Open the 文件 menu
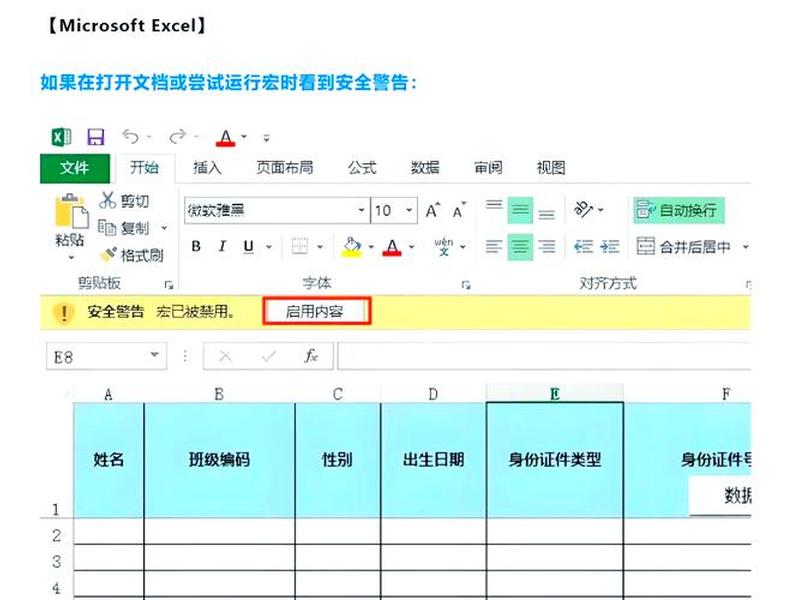Image resolution: width=800 pixels, height=600 pixels. tap(74, 168)
